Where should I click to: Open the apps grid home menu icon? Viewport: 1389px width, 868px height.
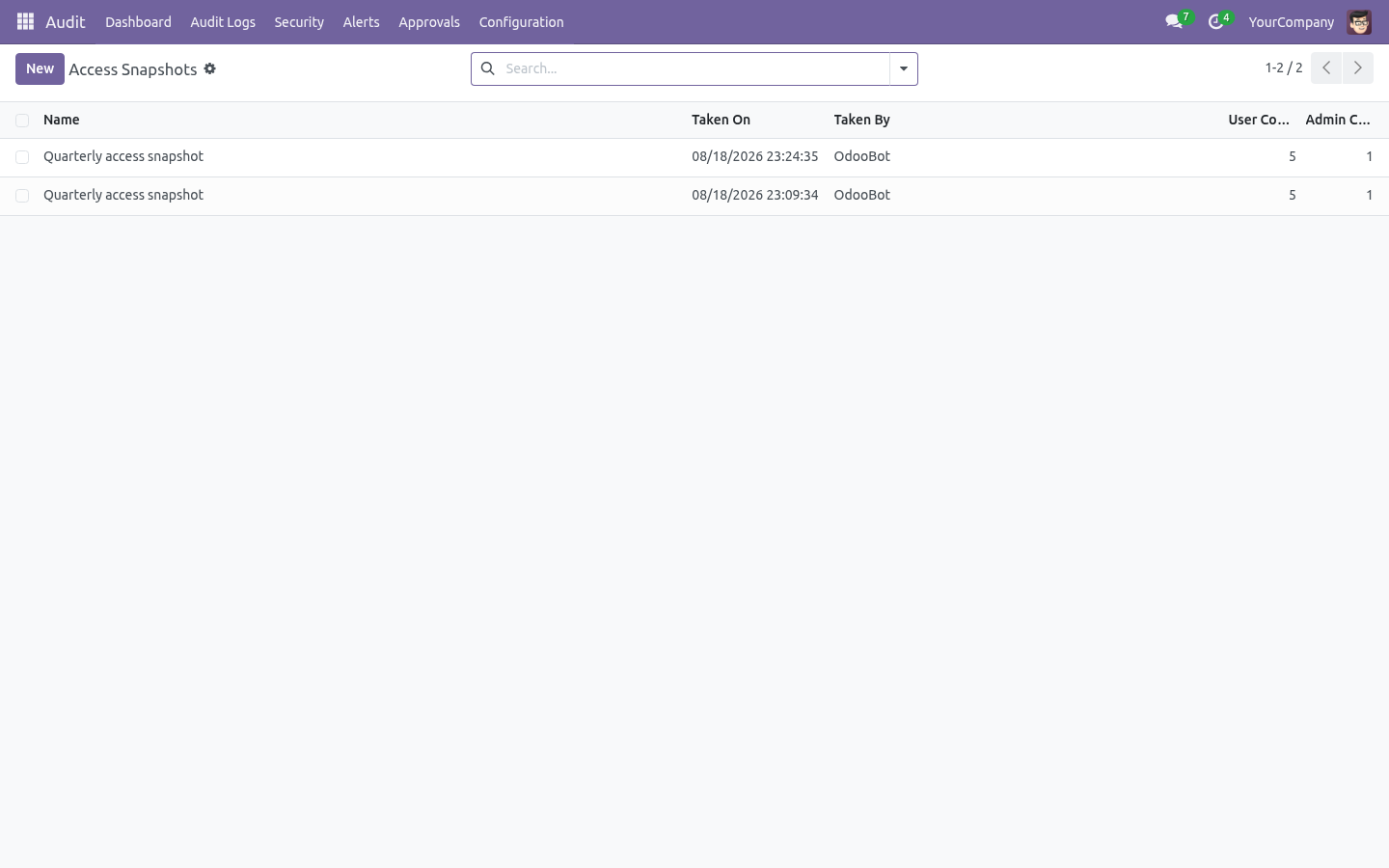coord(26,21)
